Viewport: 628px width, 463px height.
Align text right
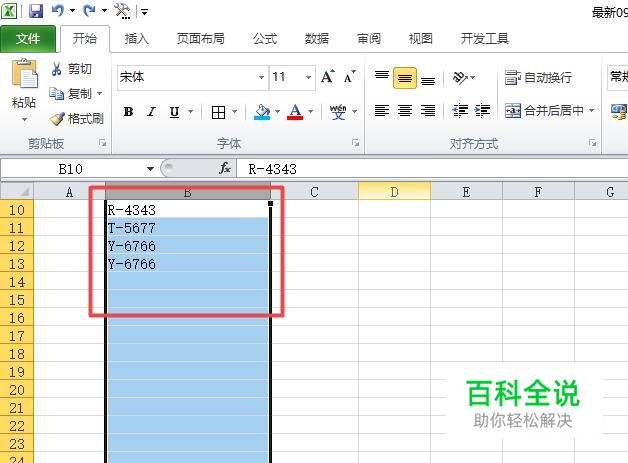[x=428, y=110]
